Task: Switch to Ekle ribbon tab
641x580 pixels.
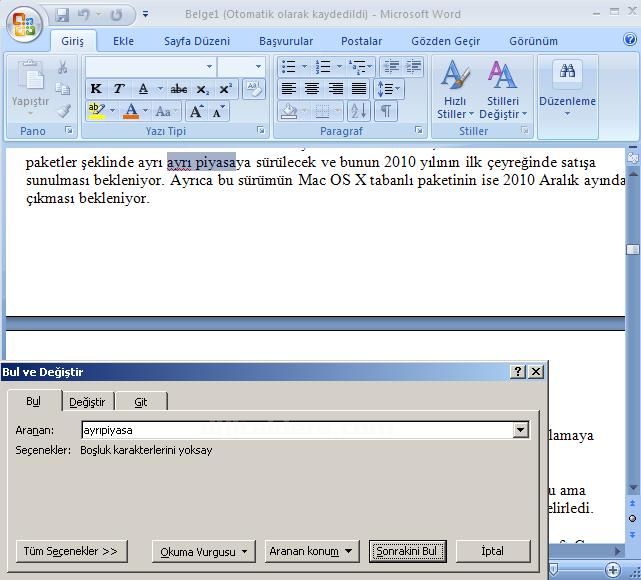Action: 123,41
